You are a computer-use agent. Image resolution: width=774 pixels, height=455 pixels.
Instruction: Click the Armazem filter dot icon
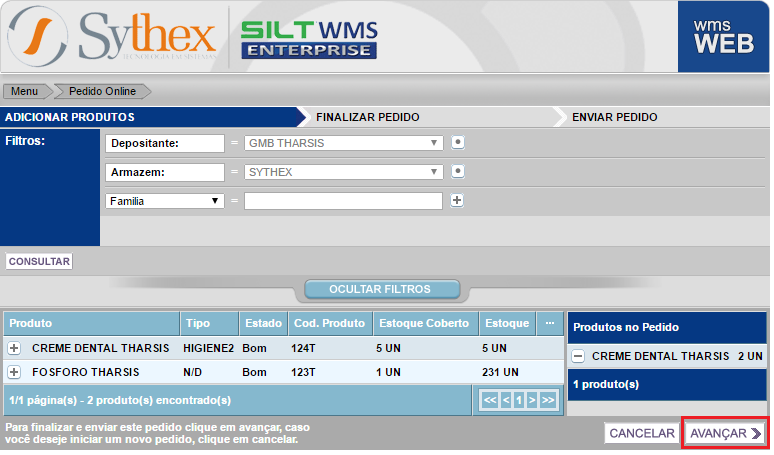click(x=458, y=172)
